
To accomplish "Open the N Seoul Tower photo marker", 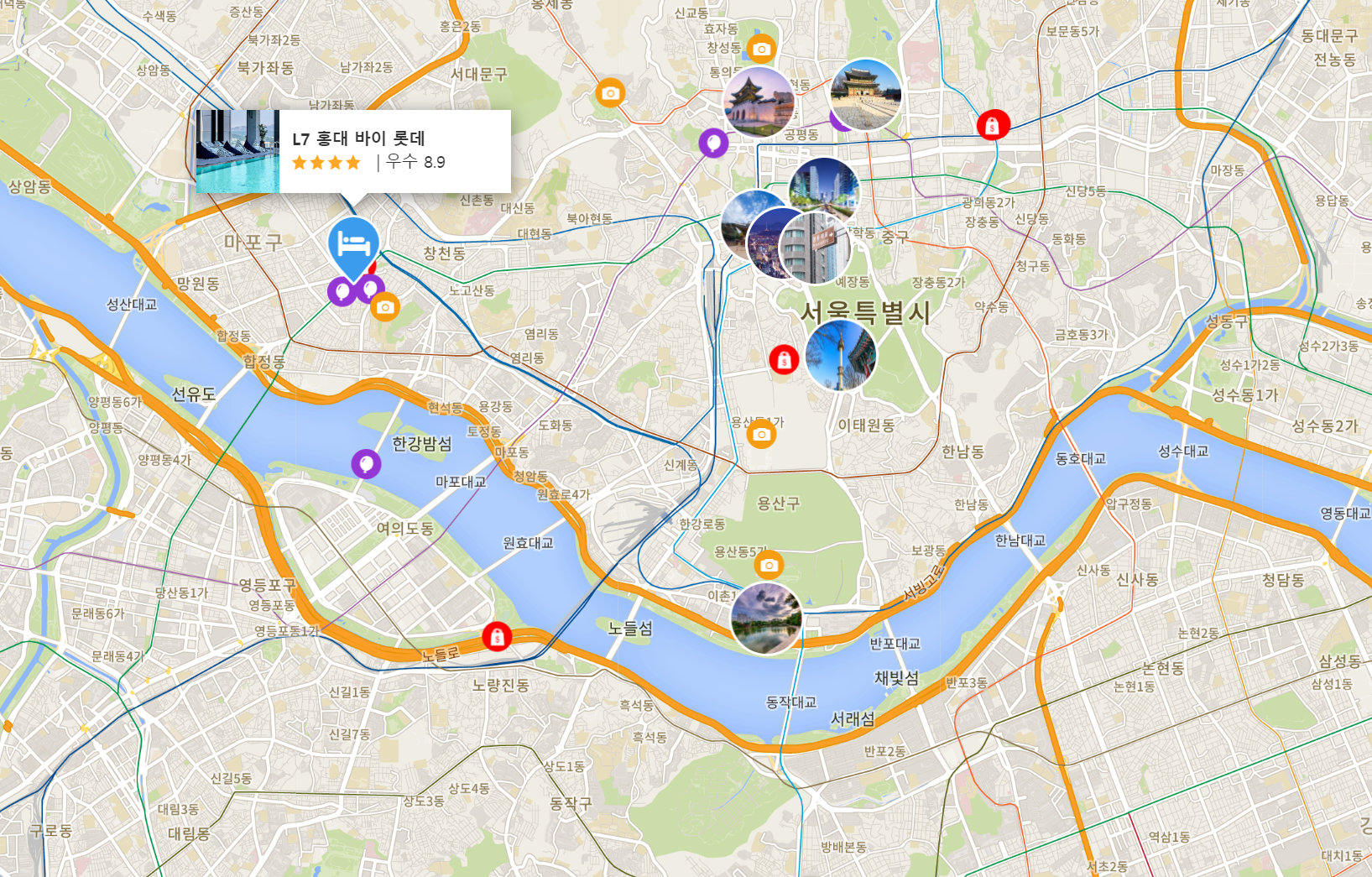I will [x=841, y=355].
